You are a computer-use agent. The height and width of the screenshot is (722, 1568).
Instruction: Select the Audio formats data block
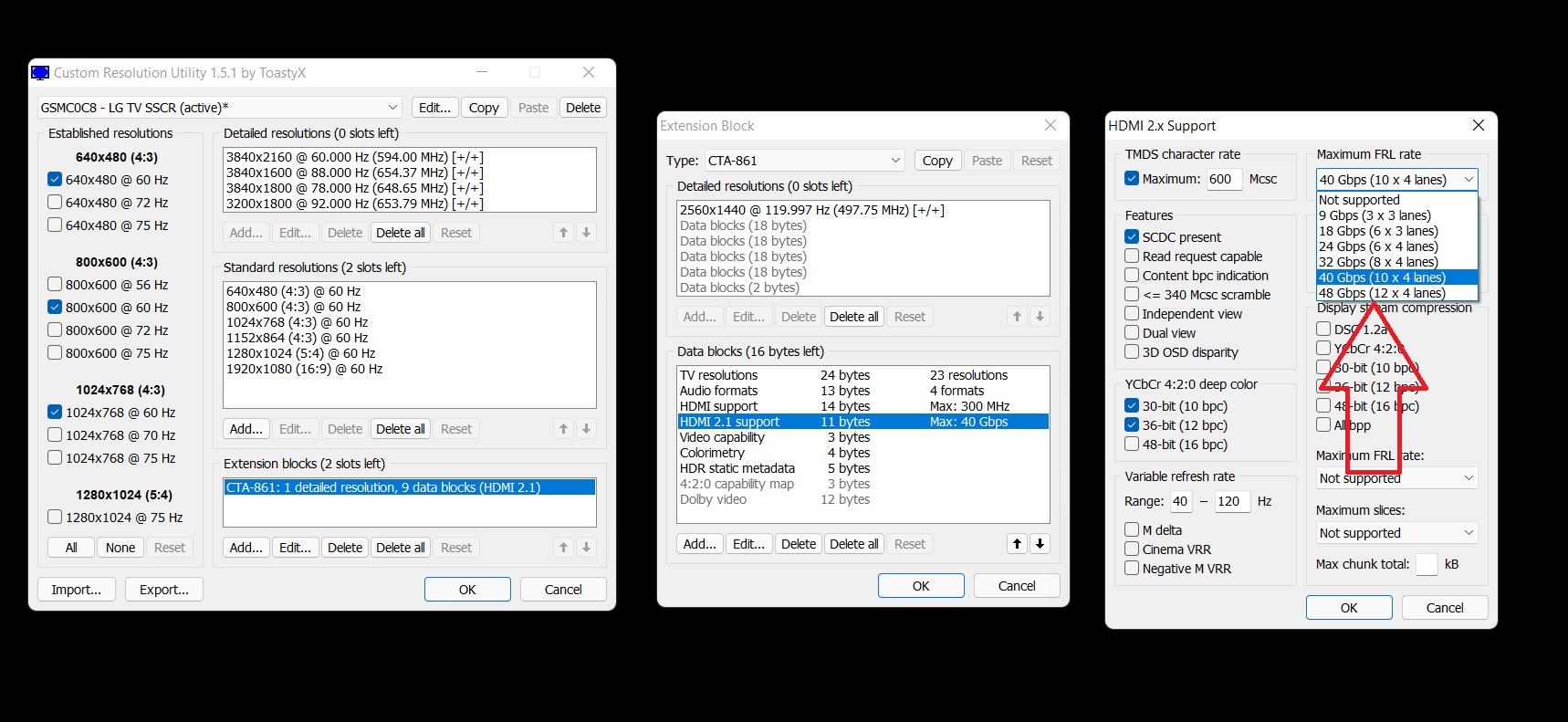click(x=863, y=391)
